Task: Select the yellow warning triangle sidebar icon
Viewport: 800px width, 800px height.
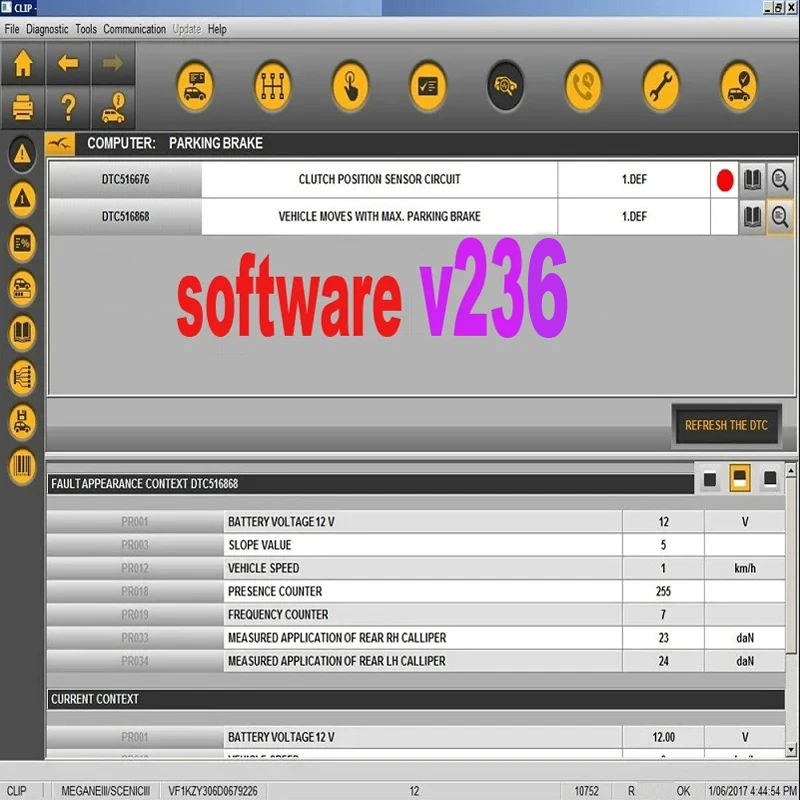Action: click(x=22, y=198)
